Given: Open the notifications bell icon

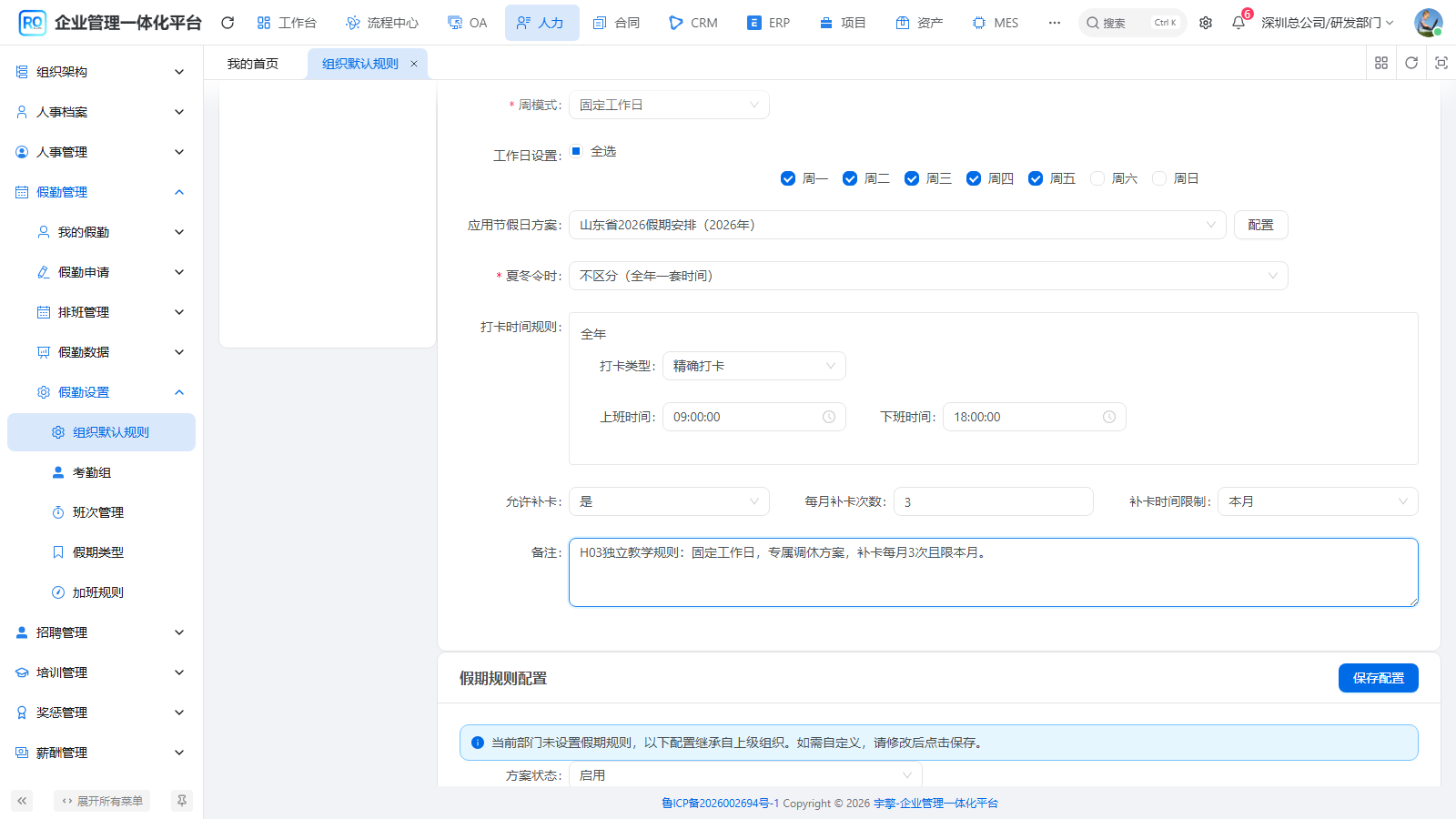Looking at the screenshot, I should click(x=1239, y=23).
